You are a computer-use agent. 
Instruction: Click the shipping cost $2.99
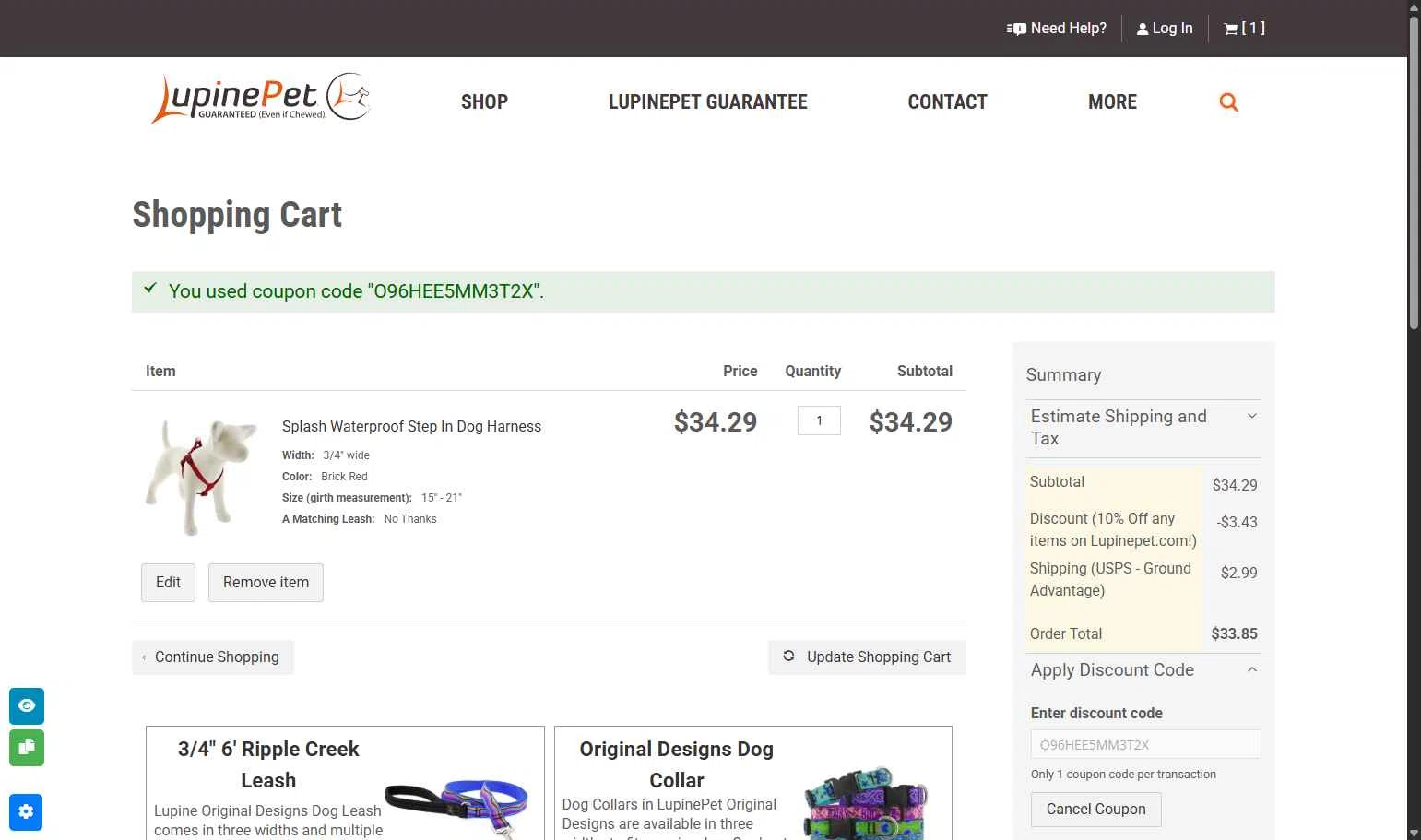click(1238, 573)
